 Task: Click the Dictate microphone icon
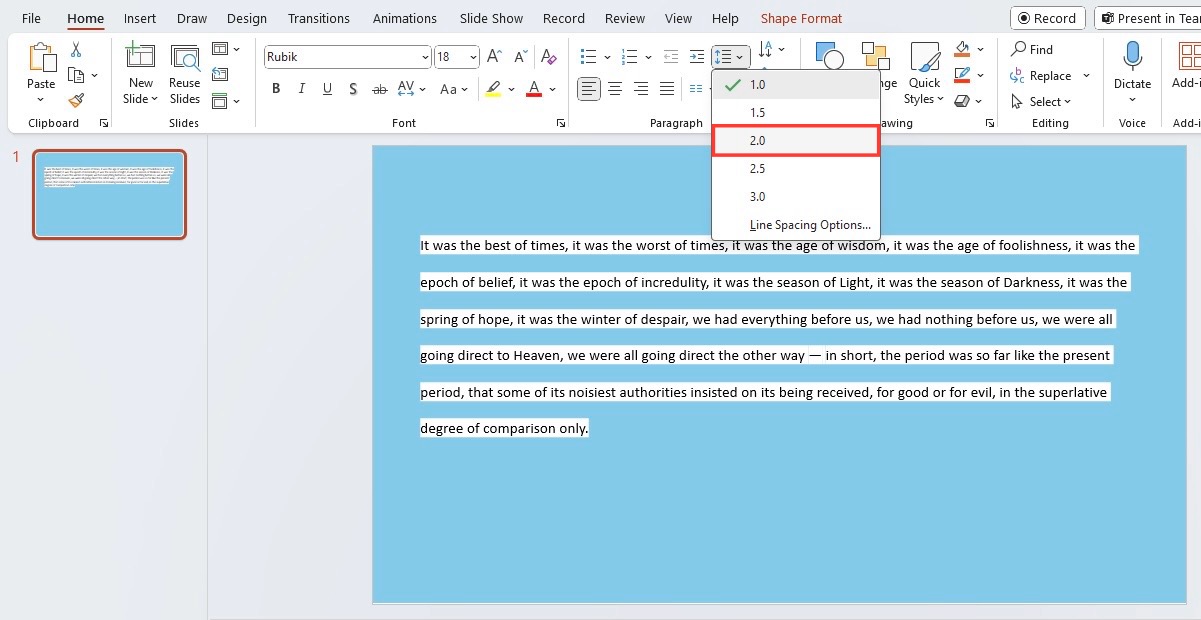click(x=1132, y=58)
